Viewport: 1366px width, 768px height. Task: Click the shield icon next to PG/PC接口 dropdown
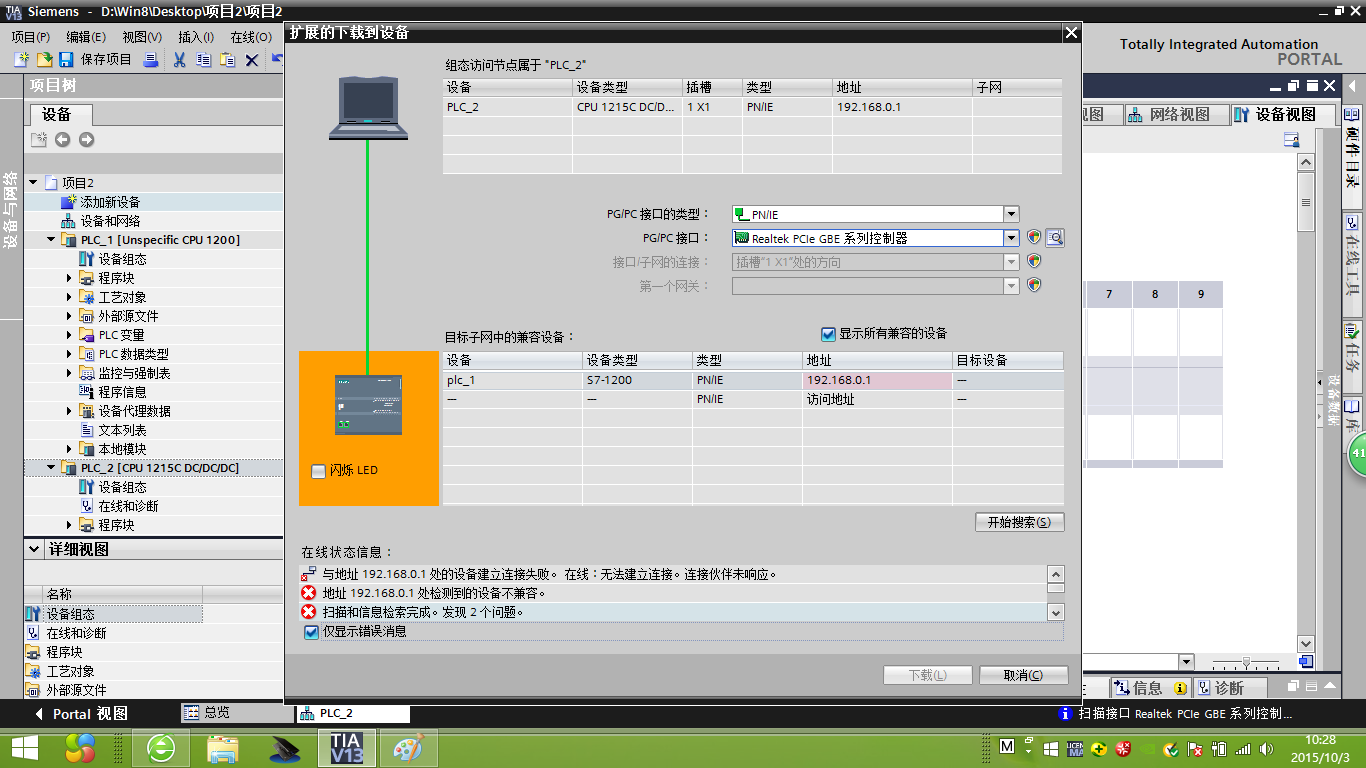point(1034,238)
